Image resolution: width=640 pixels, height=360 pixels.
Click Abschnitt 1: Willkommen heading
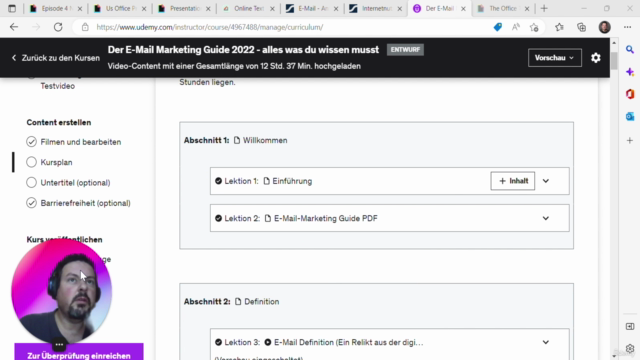(236, 140)
